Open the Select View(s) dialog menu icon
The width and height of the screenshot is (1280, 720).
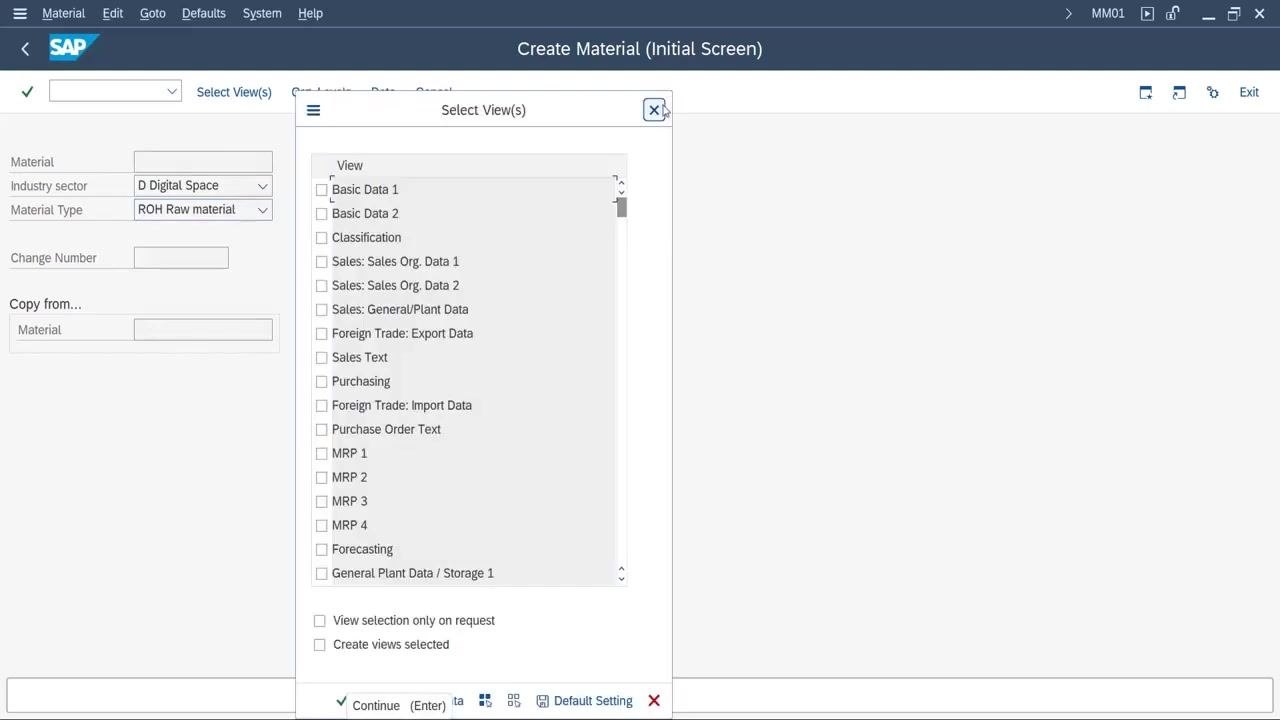point(313,110)
